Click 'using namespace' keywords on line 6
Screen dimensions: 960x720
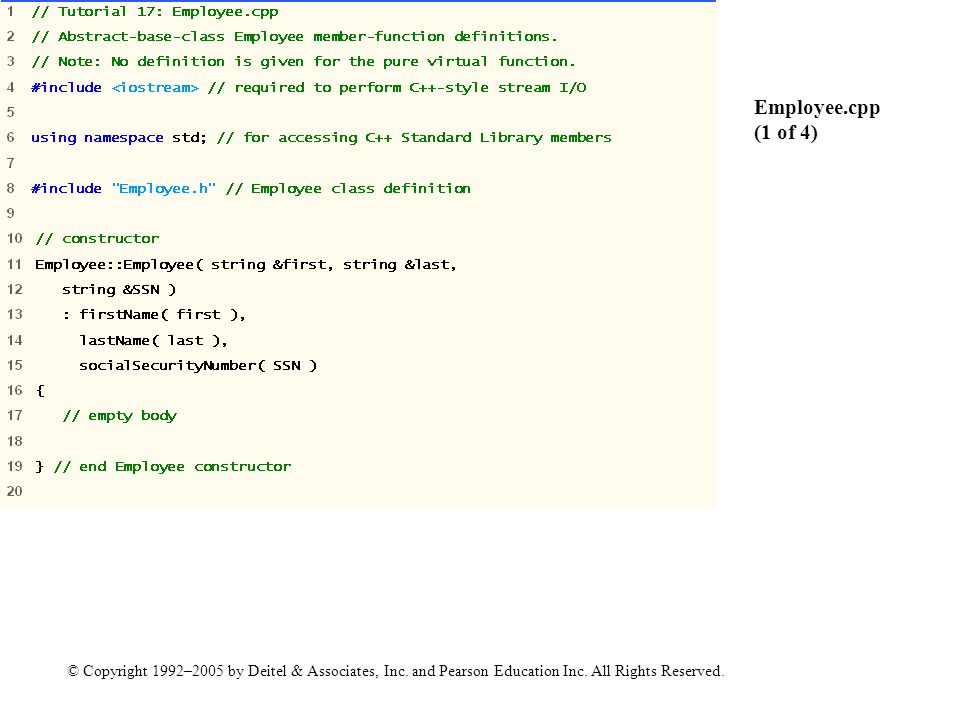(97, 138)
